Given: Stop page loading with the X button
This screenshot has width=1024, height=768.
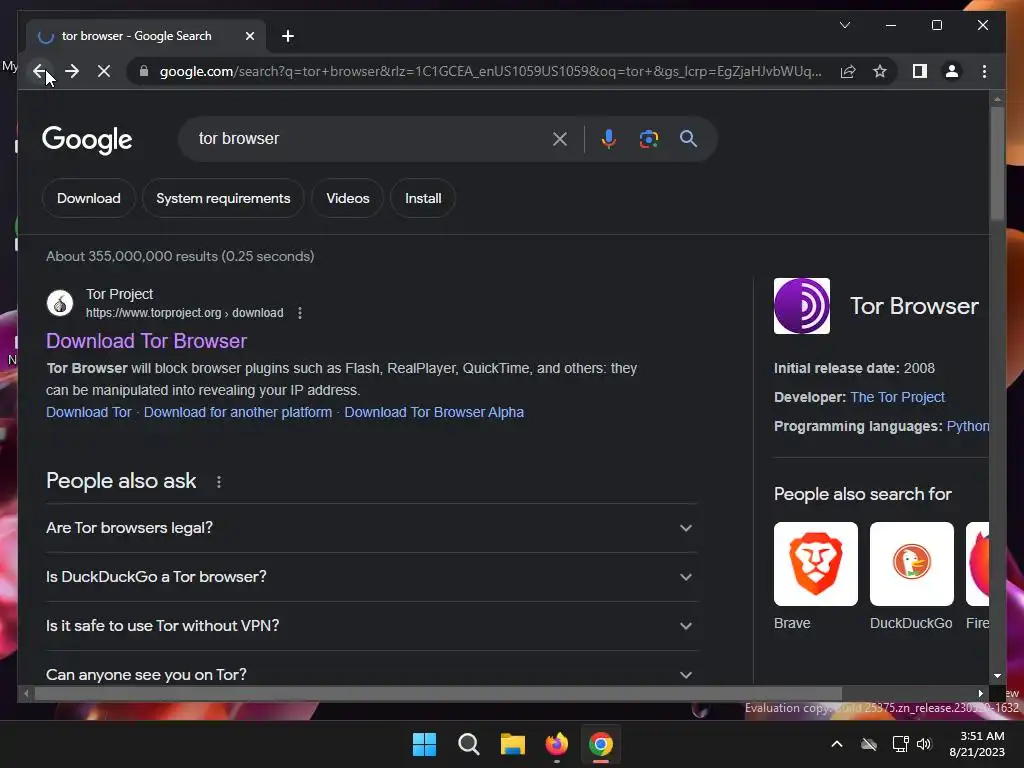Looking at the screenshot, I should 104,71.
